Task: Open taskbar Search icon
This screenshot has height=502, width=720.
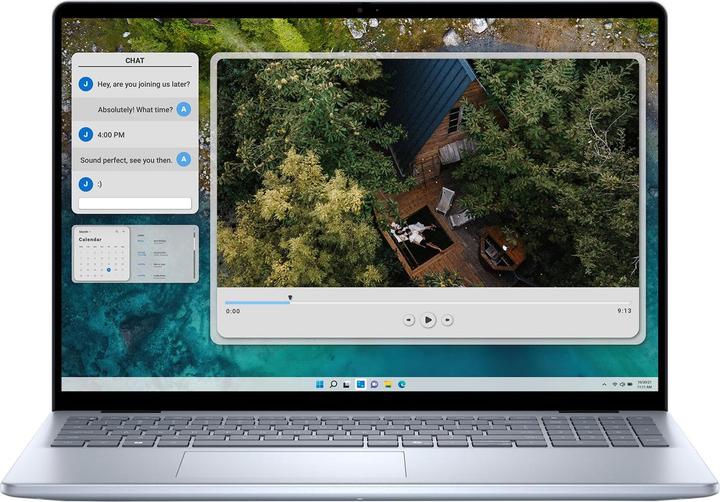Action: tap(333, 384)
